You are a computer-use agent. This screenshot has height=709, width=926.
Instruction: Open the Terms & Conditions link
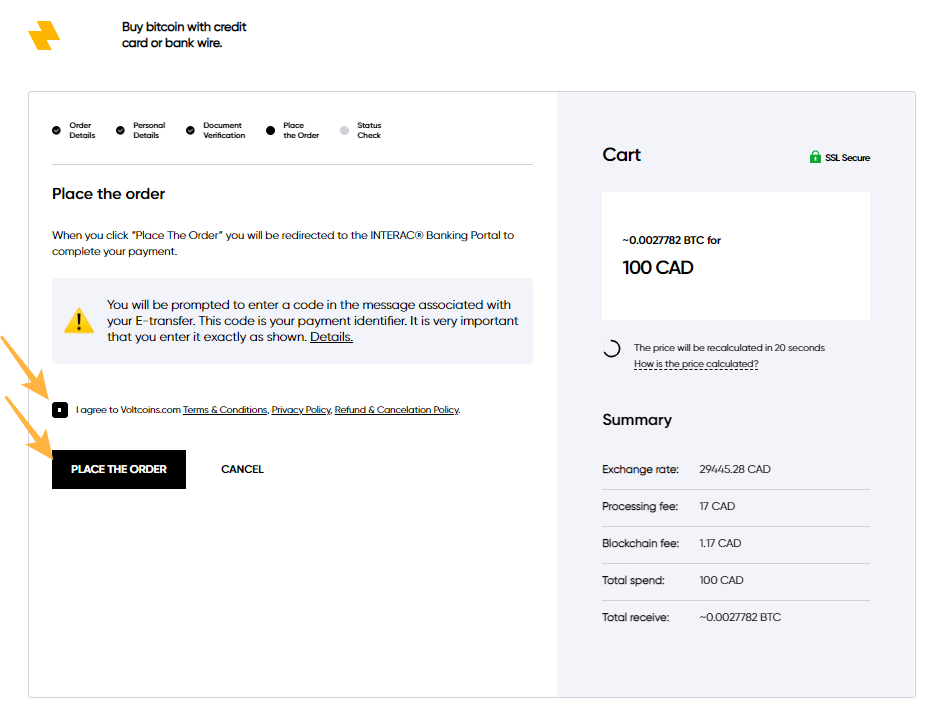tap(225, 410)
